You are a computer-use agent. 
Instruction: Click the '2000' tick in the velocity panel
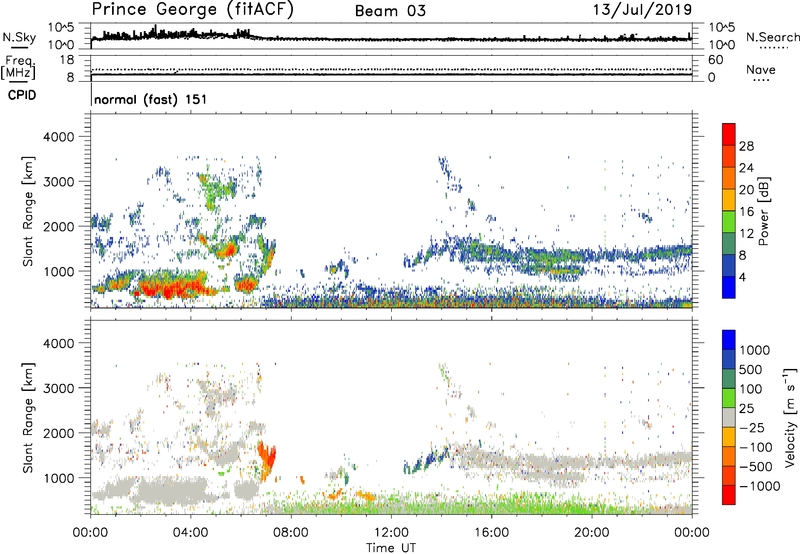(59, 433)
